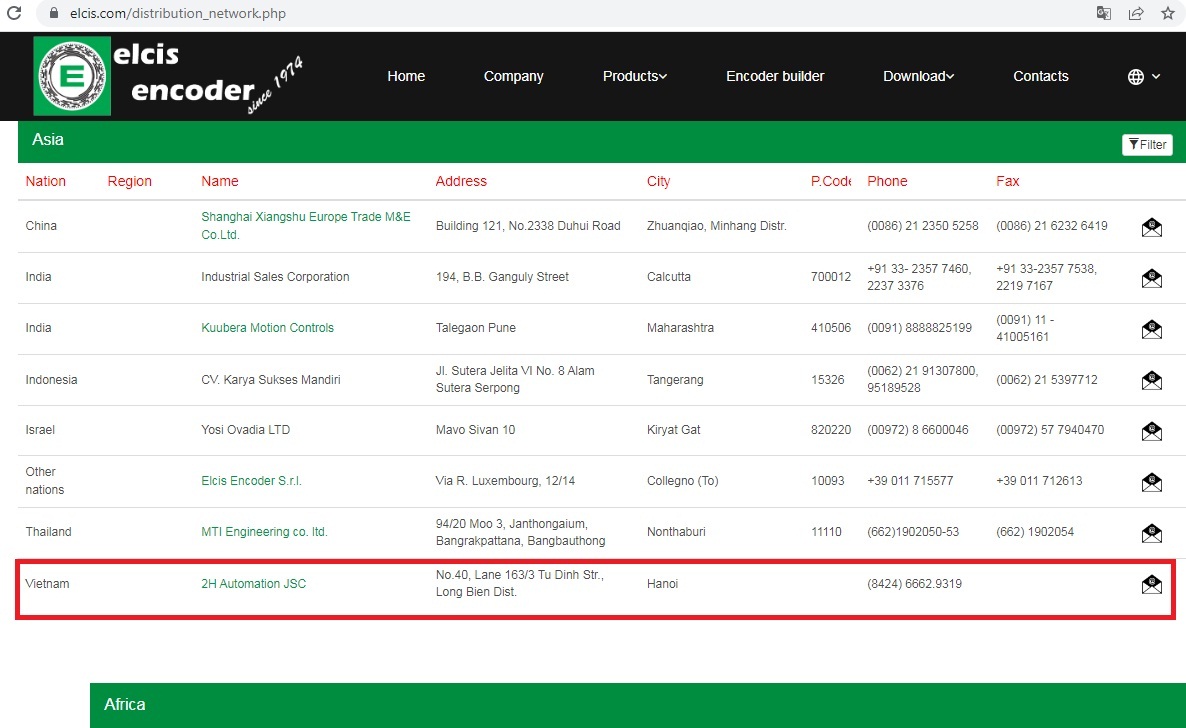Image resolution: width=1186 pixels, height=728 pixels.
Task: Click the translate page icon
Action: [1104, 13]
